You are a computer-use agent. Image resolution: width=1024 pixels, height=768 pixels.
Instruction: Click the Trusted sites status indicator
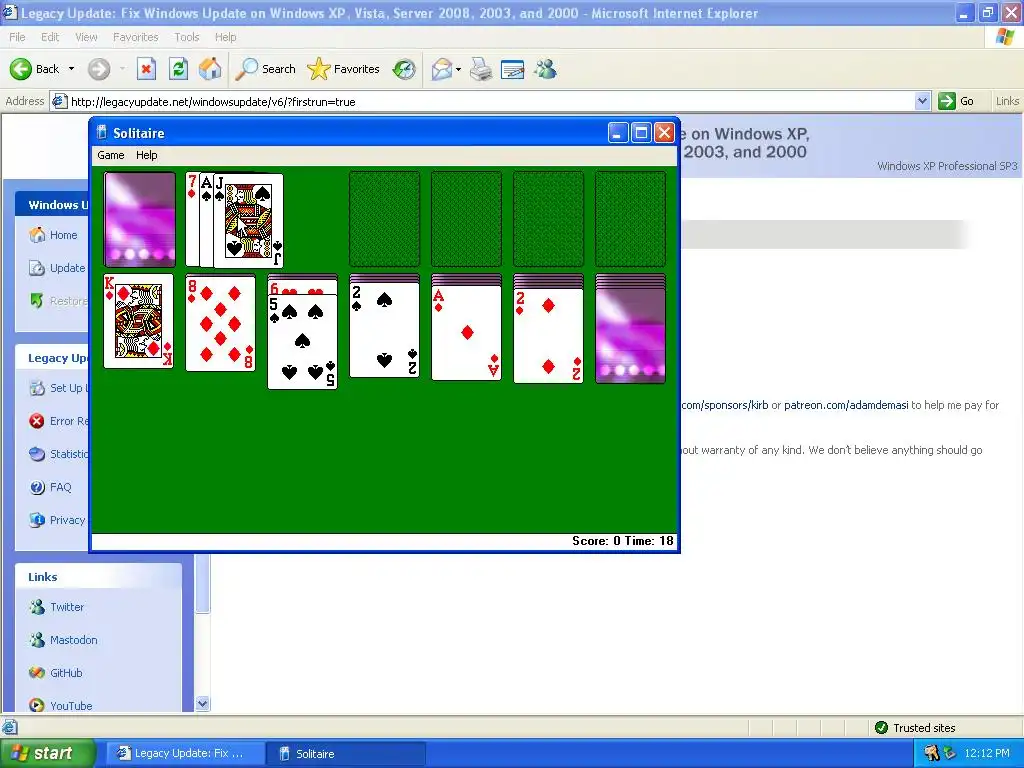[914, 728]
